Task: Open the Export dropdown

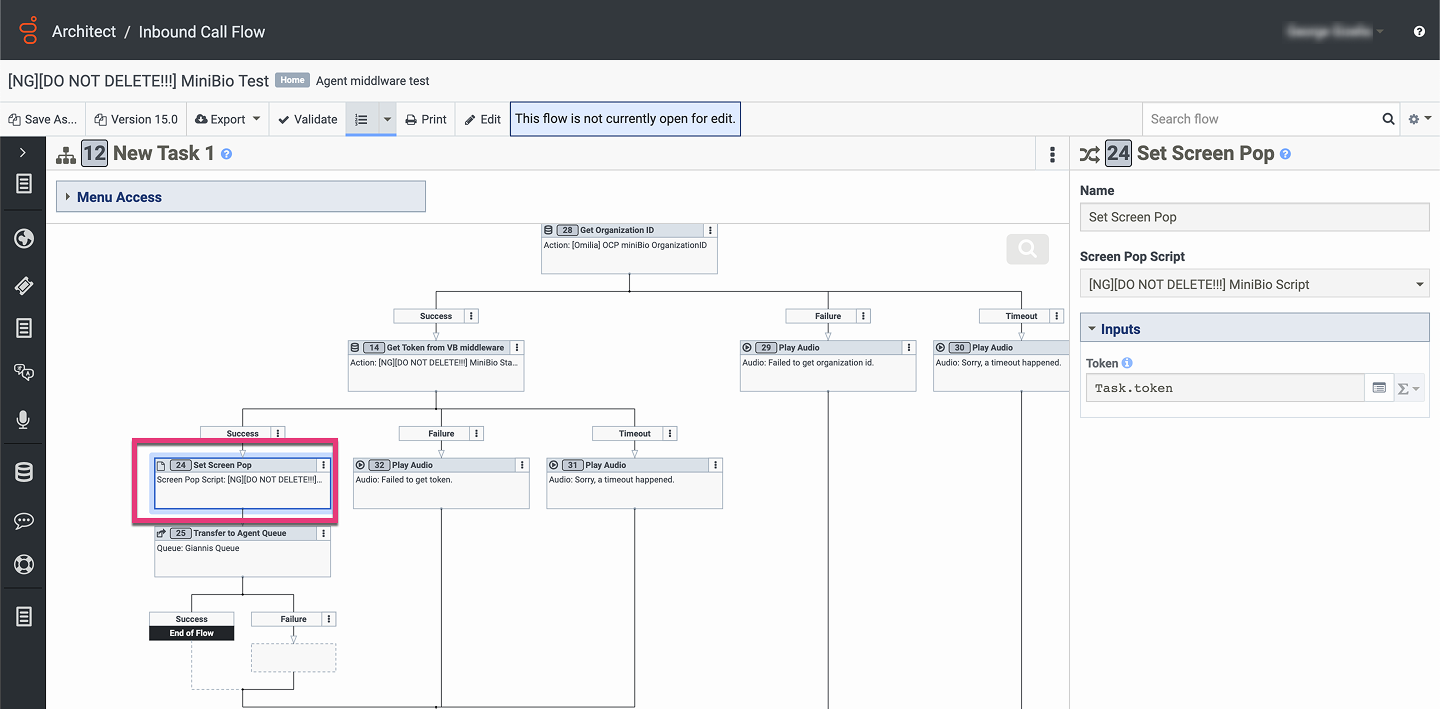Action: (227, 119)
